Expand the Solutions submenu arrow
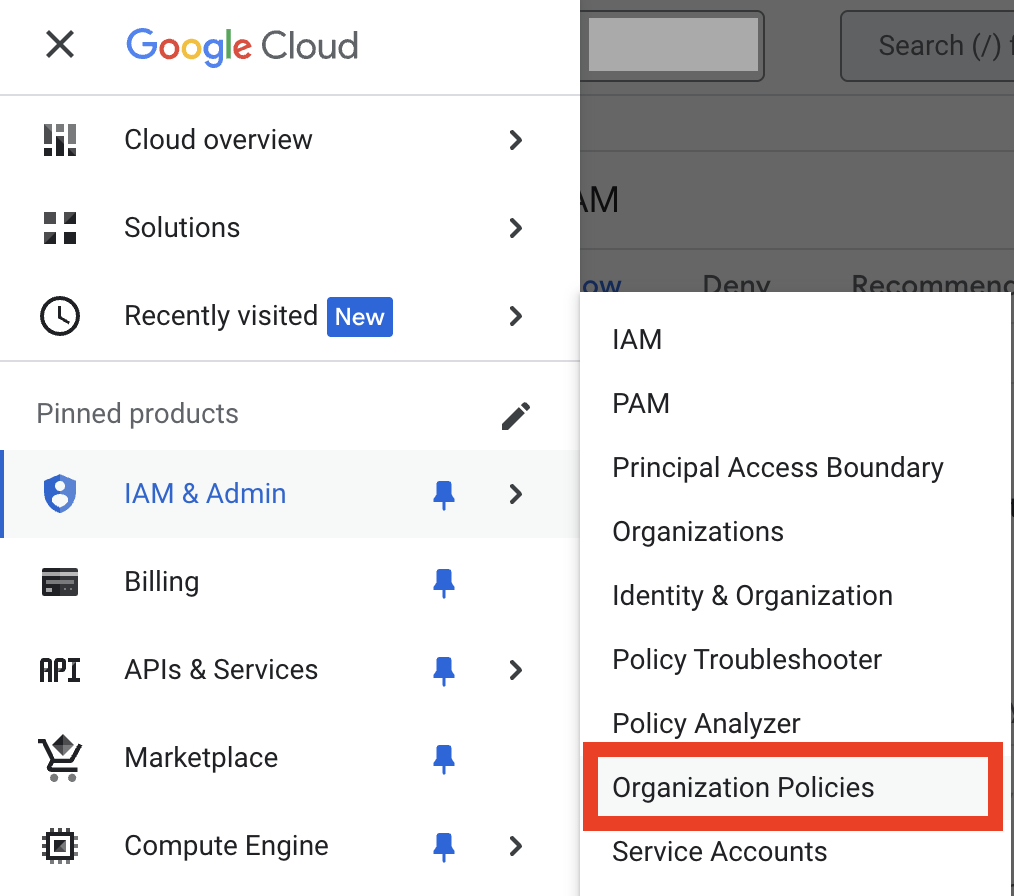This screenshot has width=1014, height=896. pos(515,228)
